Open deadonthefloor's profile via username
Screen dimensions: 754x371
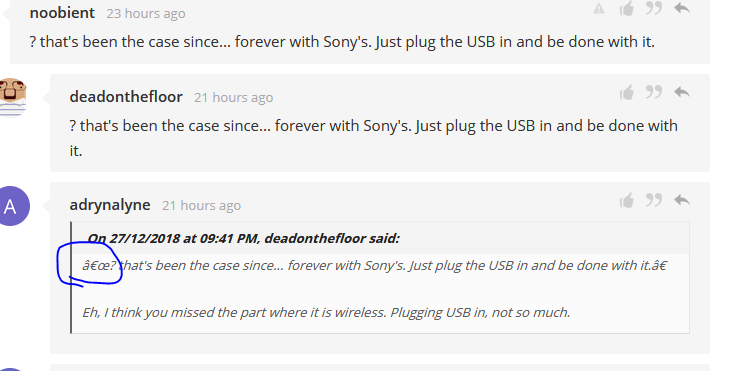(126, 97)
